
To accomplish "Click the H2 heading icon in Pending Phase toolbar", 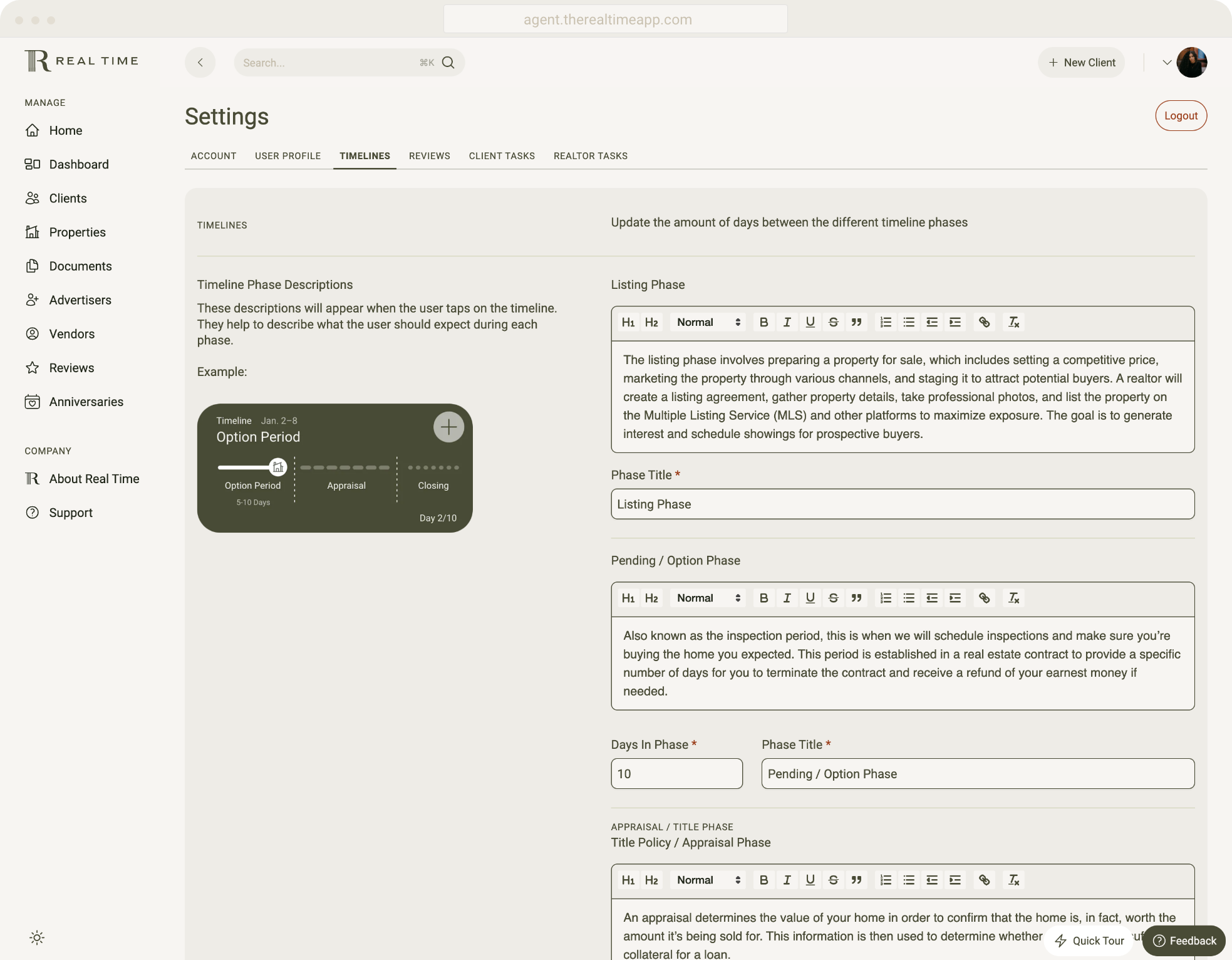I will 650,598.
